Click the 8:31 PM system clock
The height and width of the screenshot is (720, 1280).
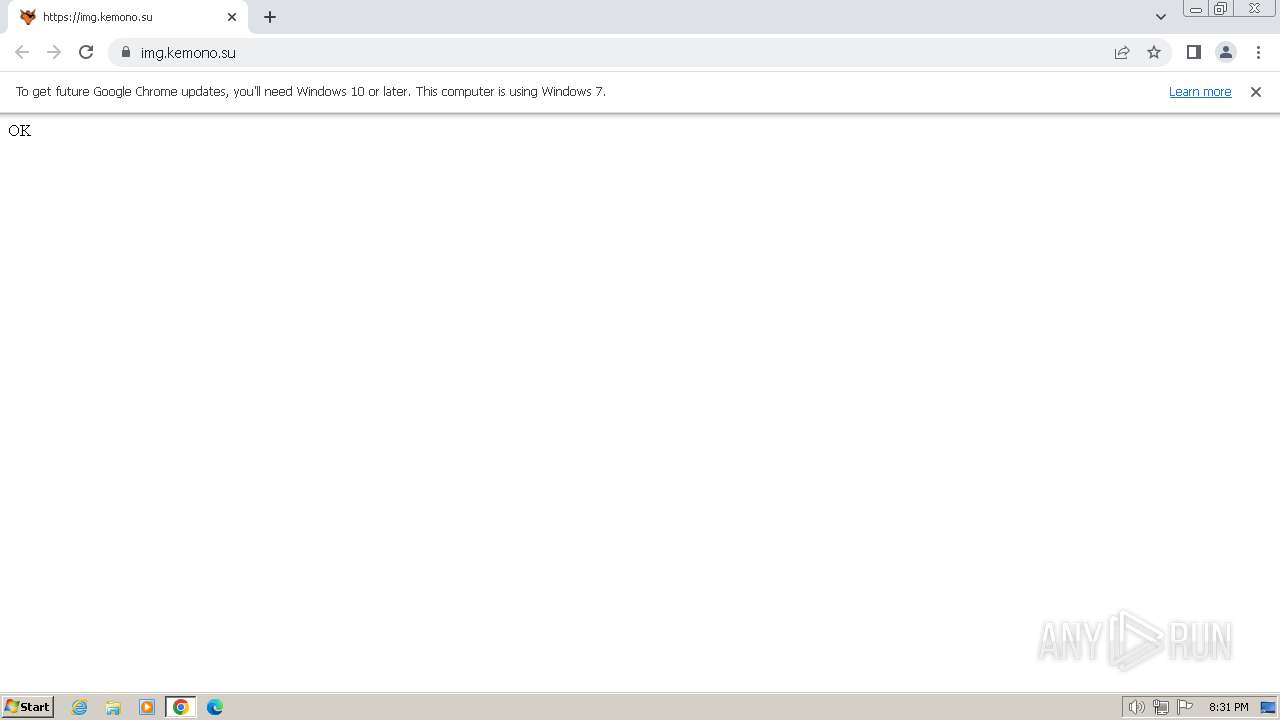pos(1228,707)
